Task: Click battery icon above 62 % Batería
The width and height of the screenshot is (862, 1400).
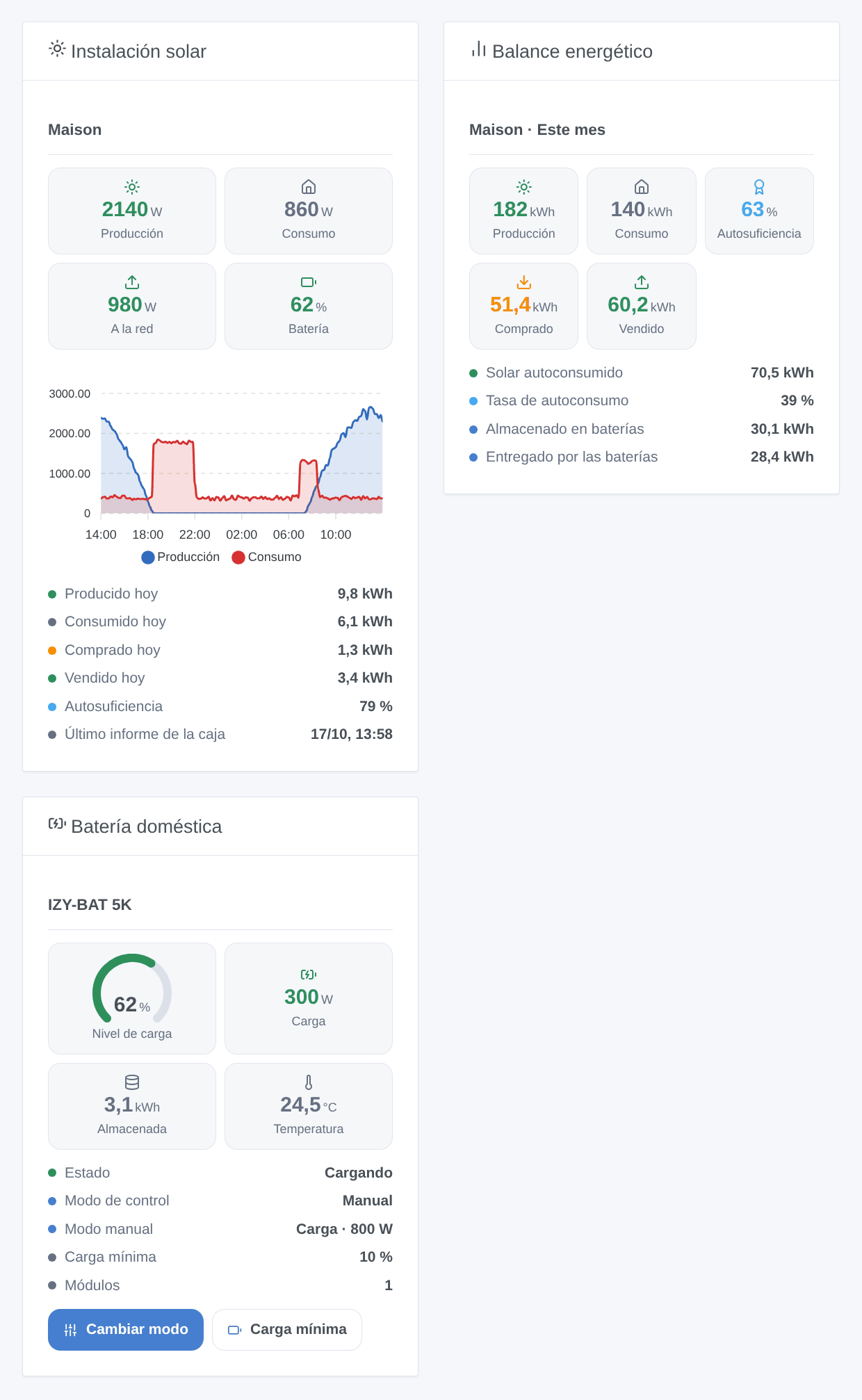Action: pyautogui.click(x=309, y=282)
